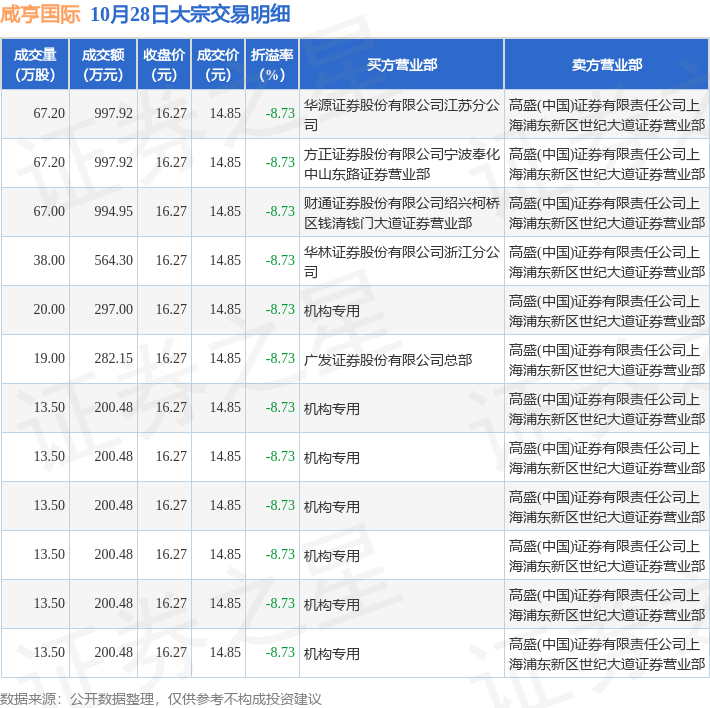This screenshot has height=708, width=710.
Task: Click the 20.00 volume cell
Action: point(49,309)
